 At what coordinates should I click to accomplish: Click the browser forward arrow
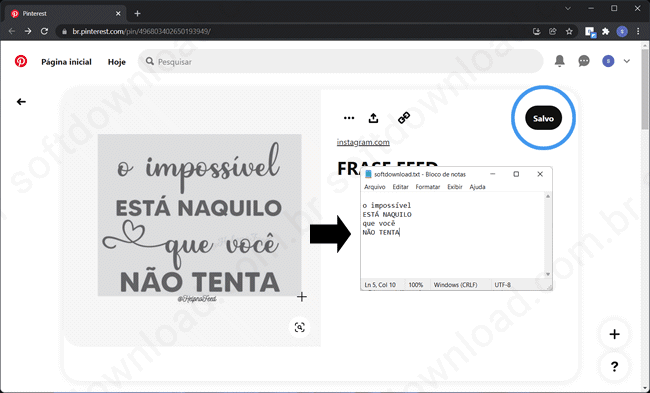click(x=28, y=31)
